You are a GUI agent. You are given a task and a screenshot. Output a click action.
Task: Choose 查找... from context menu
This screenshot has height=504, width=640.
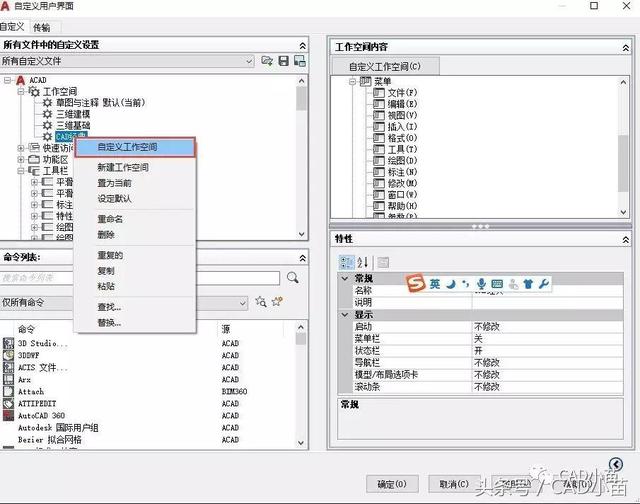pyautogui.click(x=109, y=307)
